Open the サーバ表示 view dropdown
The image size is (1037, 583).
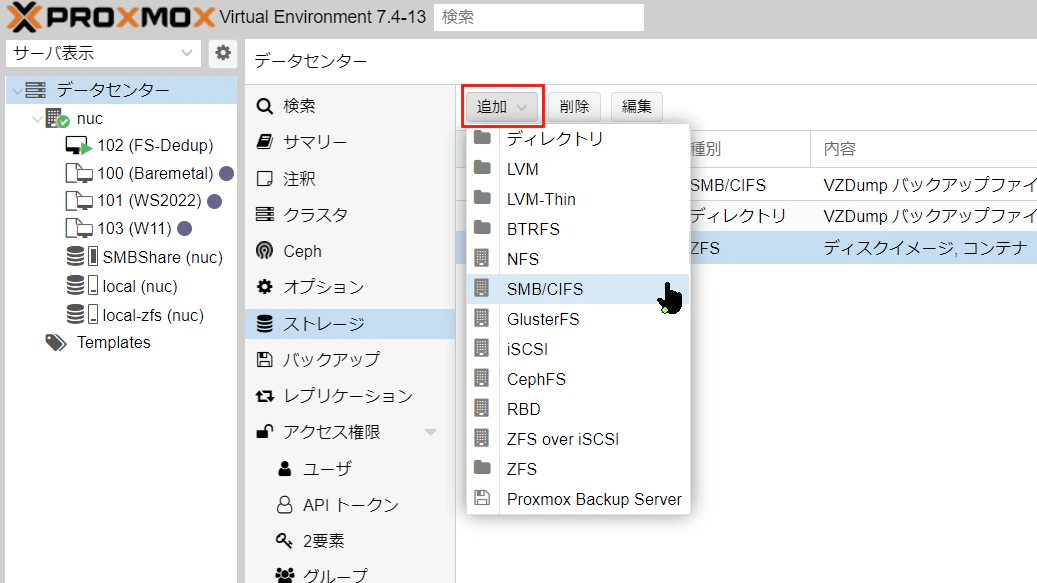(103, 53)
